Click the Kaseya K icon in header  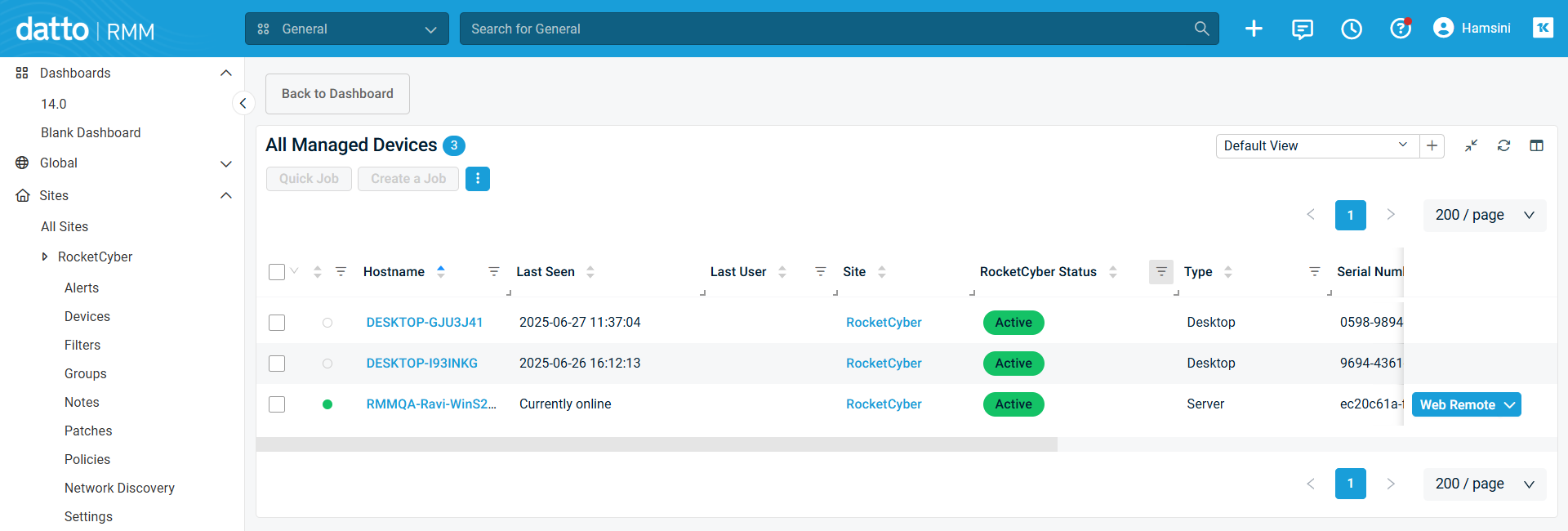point(1543,28)
